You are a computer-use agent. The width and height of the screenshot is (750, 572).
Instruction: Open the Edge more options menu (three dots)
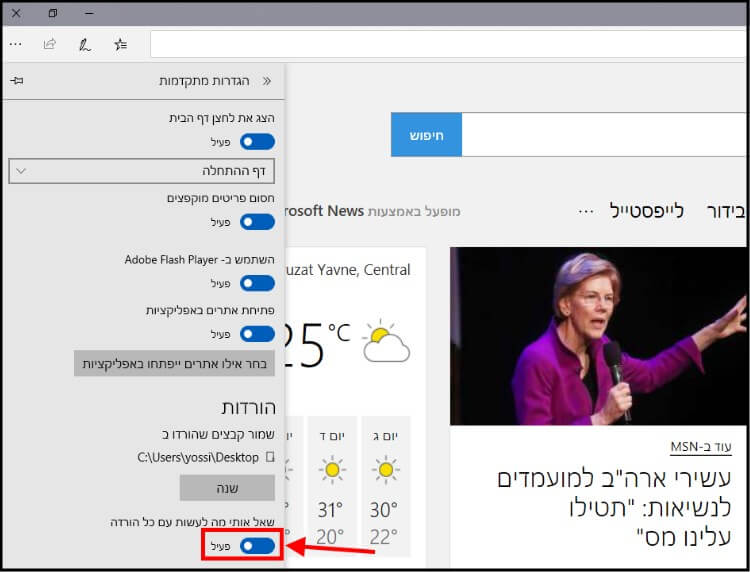[15, 44]
